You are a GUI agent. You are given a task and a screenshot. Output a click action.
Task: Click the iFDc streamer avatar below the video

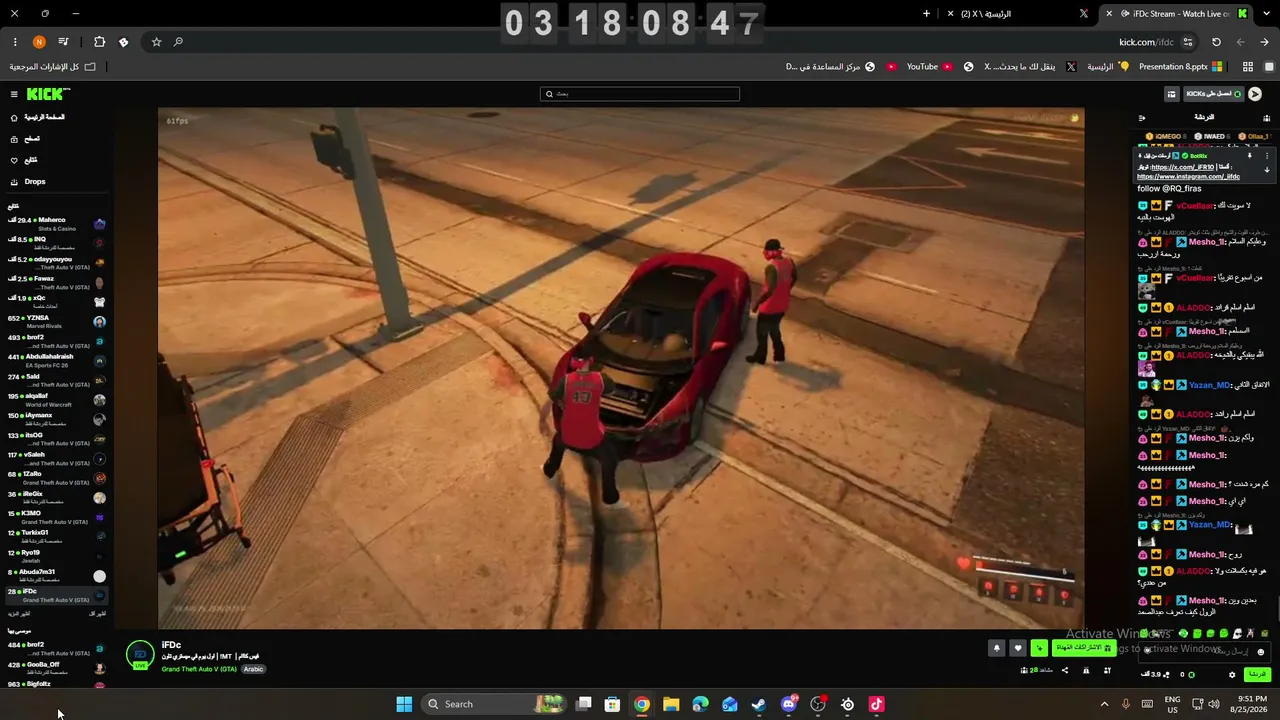140,655
